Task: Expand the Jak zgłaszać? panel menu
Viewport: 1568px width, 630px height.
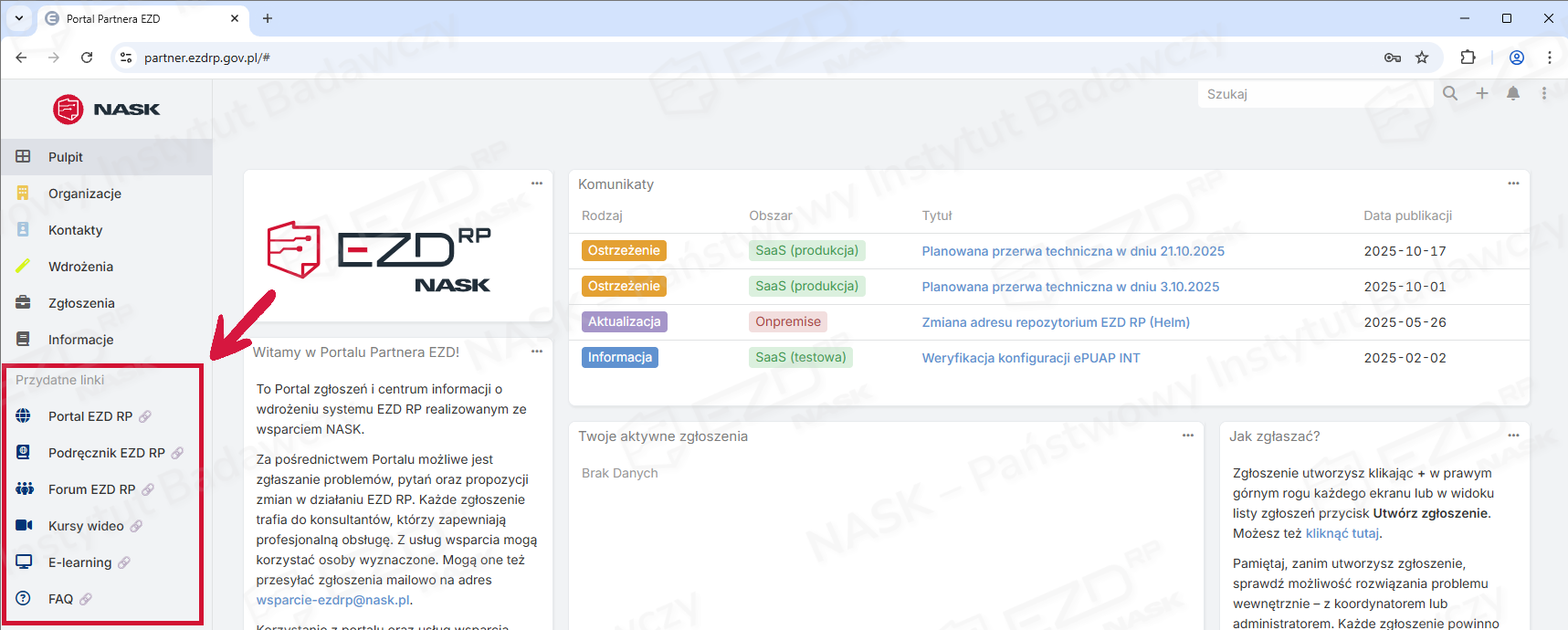Action: (1513, 436)
